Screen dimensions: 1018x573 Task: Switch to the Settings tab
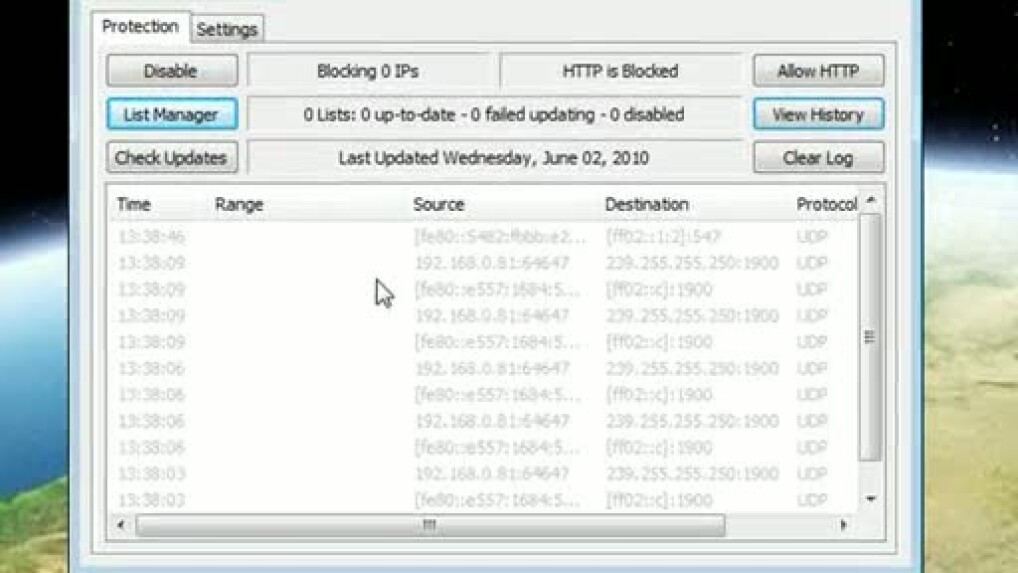click(227, 29)
